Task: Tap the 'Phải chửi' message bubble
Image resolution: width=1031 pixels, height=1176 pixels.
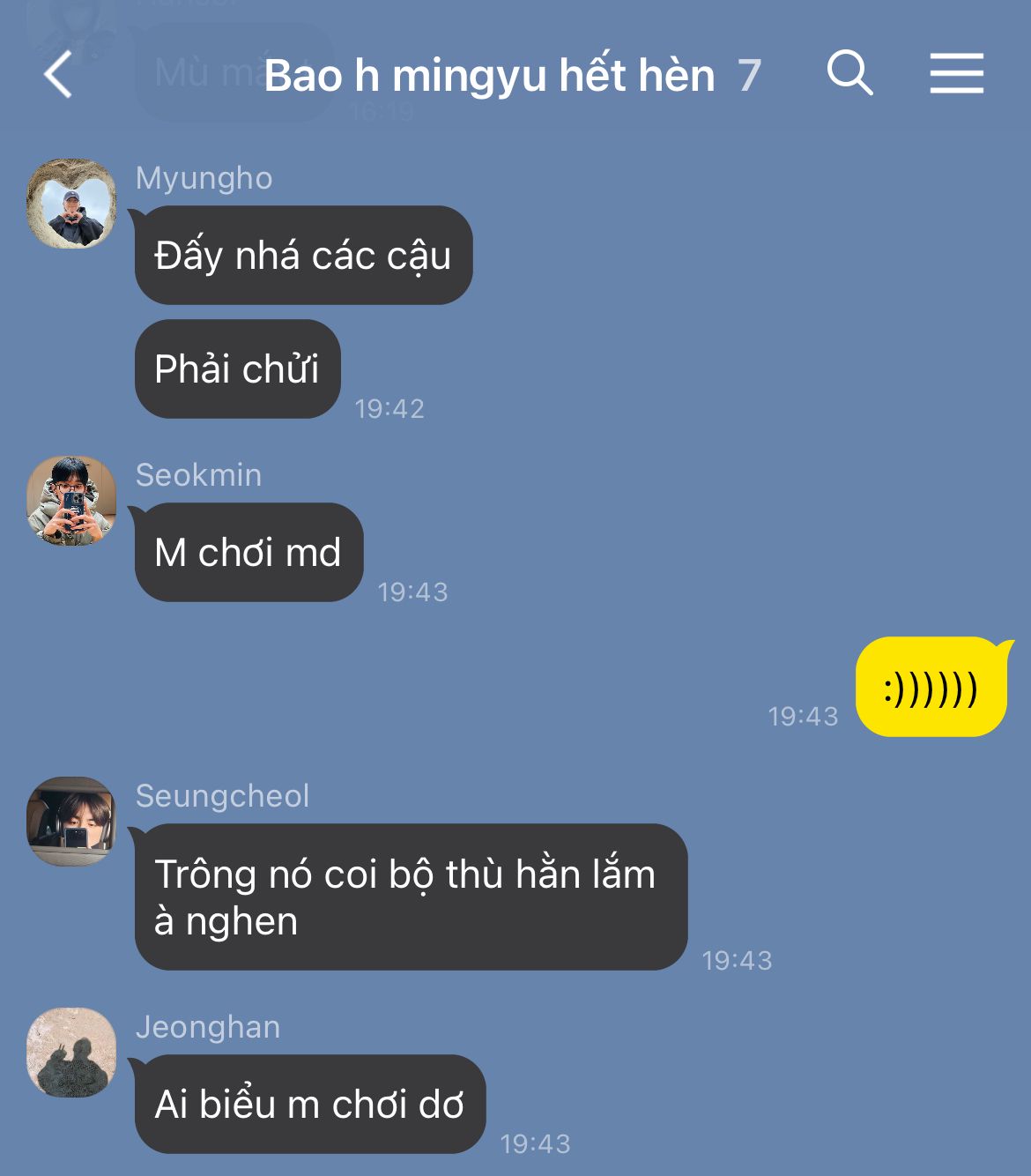Action: 238,369
